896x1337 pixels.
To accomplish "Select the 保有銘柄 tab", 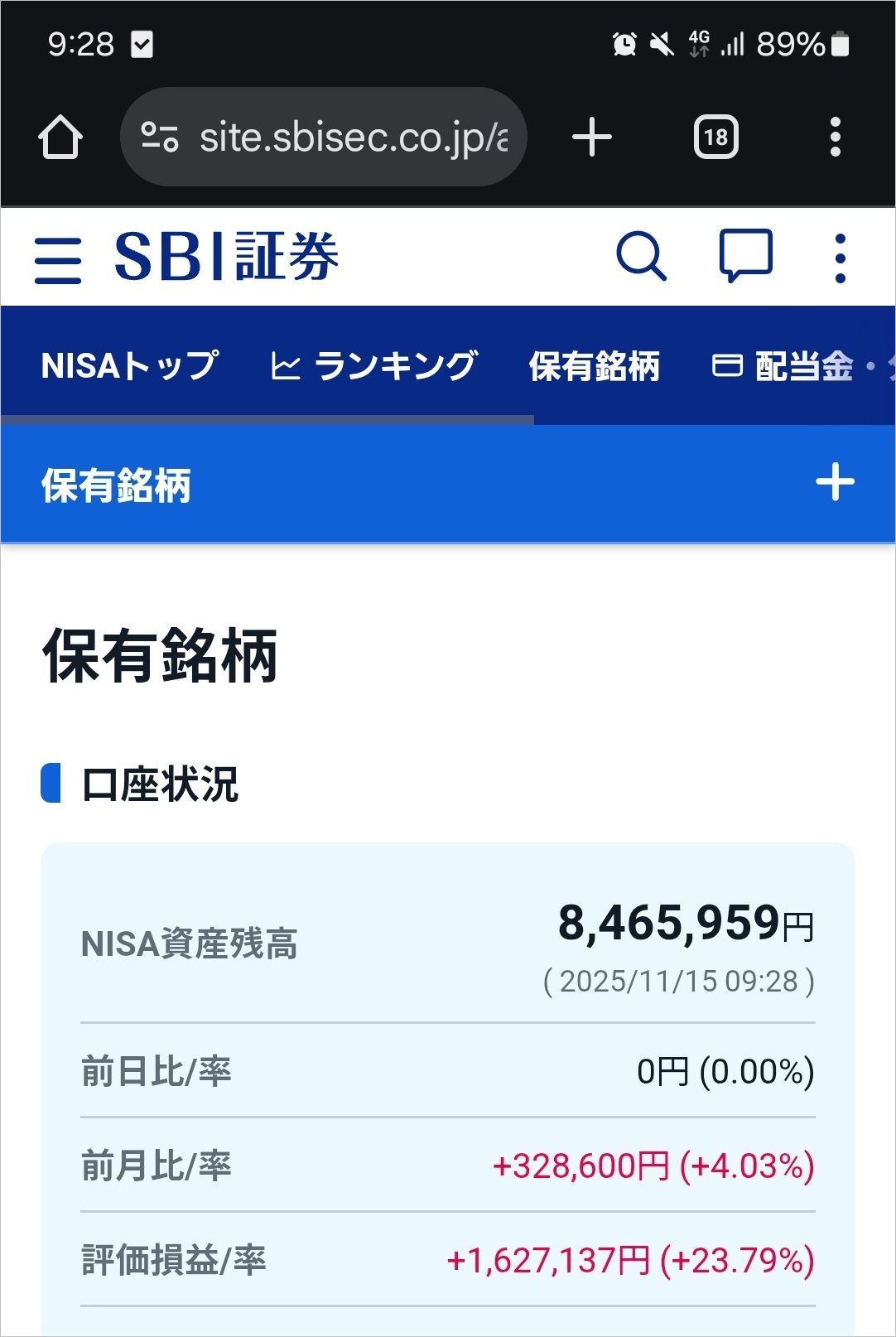I will [595, 365].
